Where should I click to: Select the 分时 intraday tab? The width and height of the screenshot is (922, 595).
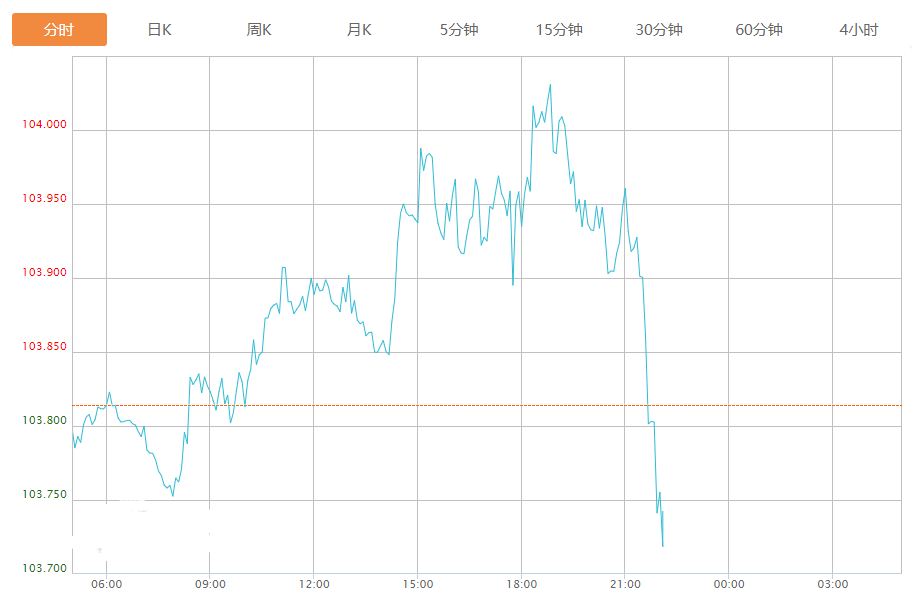[59, 30]
